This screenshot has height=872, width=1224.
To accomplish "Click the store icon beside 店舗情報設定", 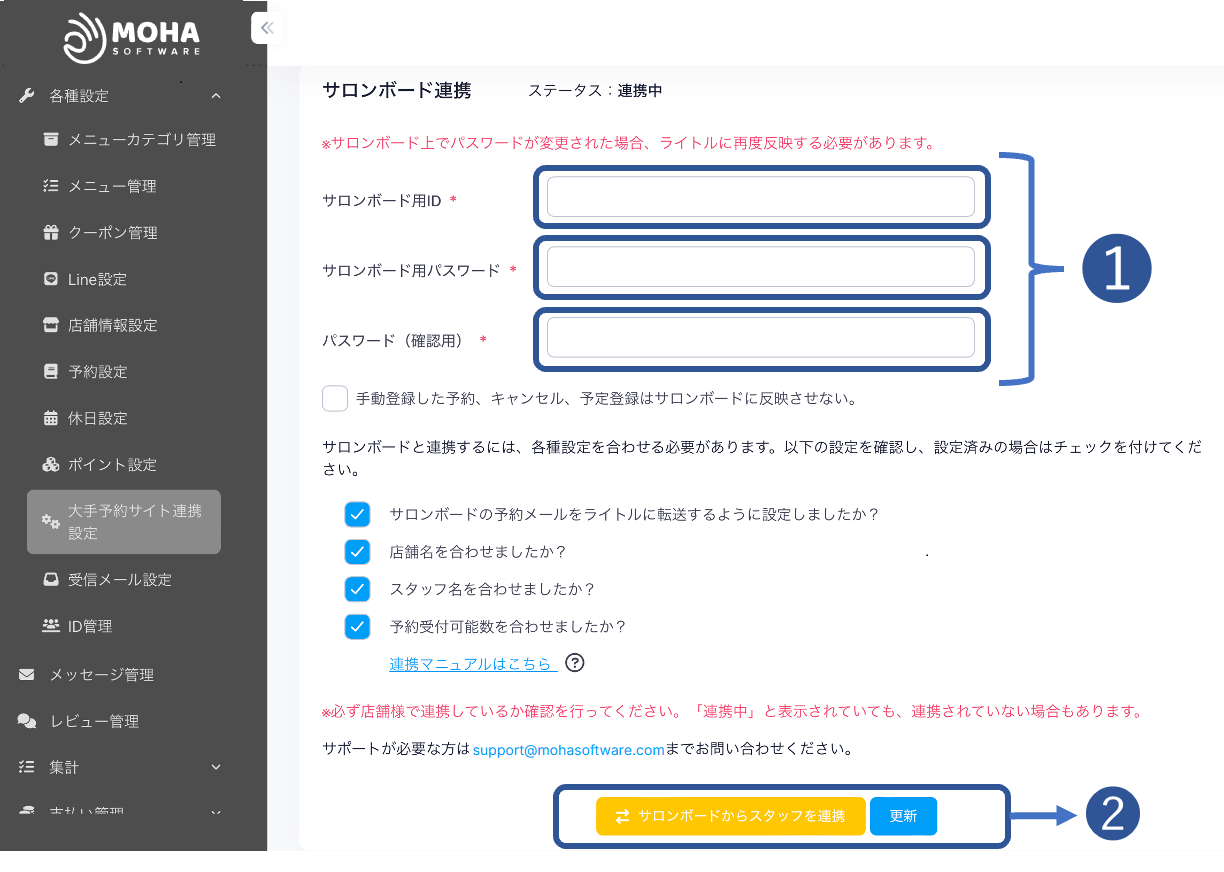I will (51, 325).
